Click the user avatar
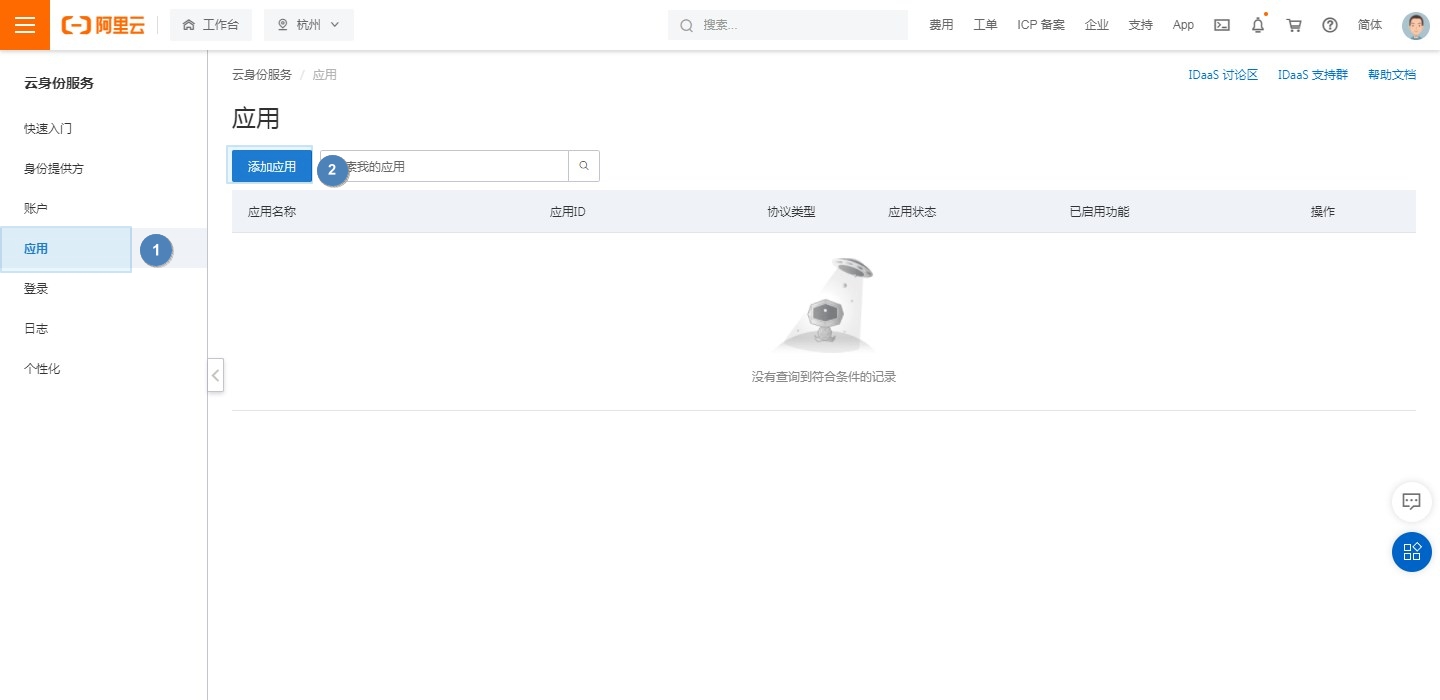 [1415, 25]
